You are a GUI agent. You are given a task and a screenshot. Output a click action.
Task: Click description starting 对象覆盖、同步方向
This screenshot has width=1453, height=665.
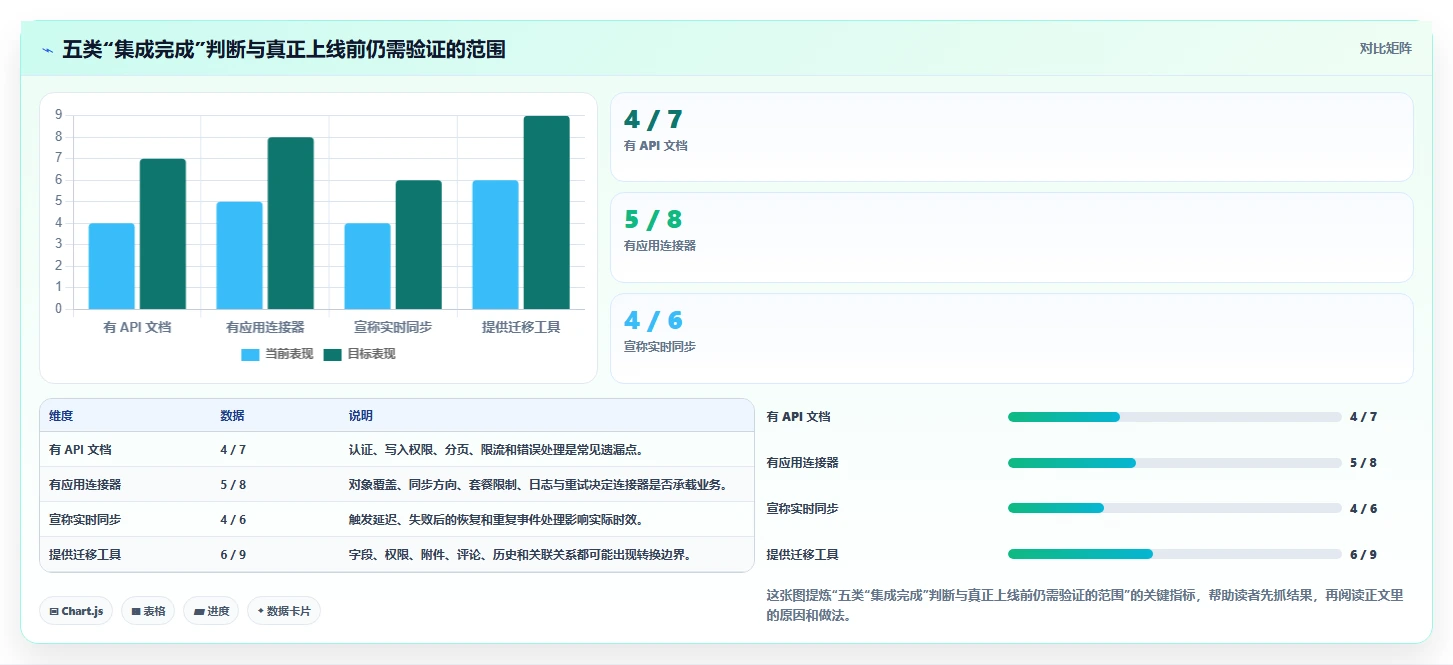(x=538, y=485)
